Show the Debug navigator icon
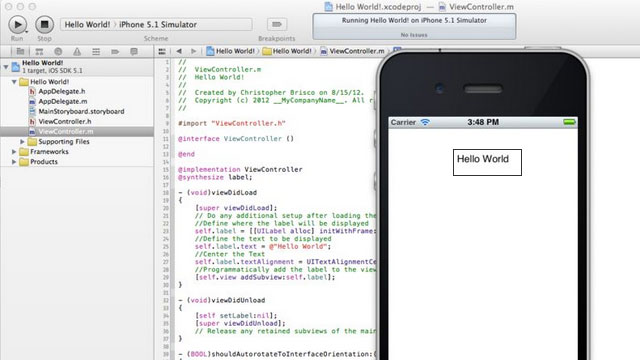Viewport: 640px width, 360px height. (x=96, y=51)
